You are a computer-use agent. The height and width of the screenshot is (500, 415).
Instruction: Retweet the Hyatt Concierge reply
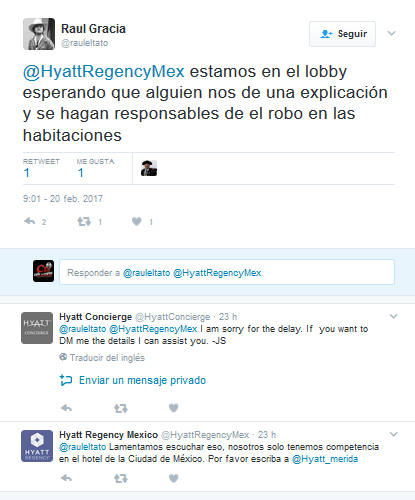tap(120, 408)
